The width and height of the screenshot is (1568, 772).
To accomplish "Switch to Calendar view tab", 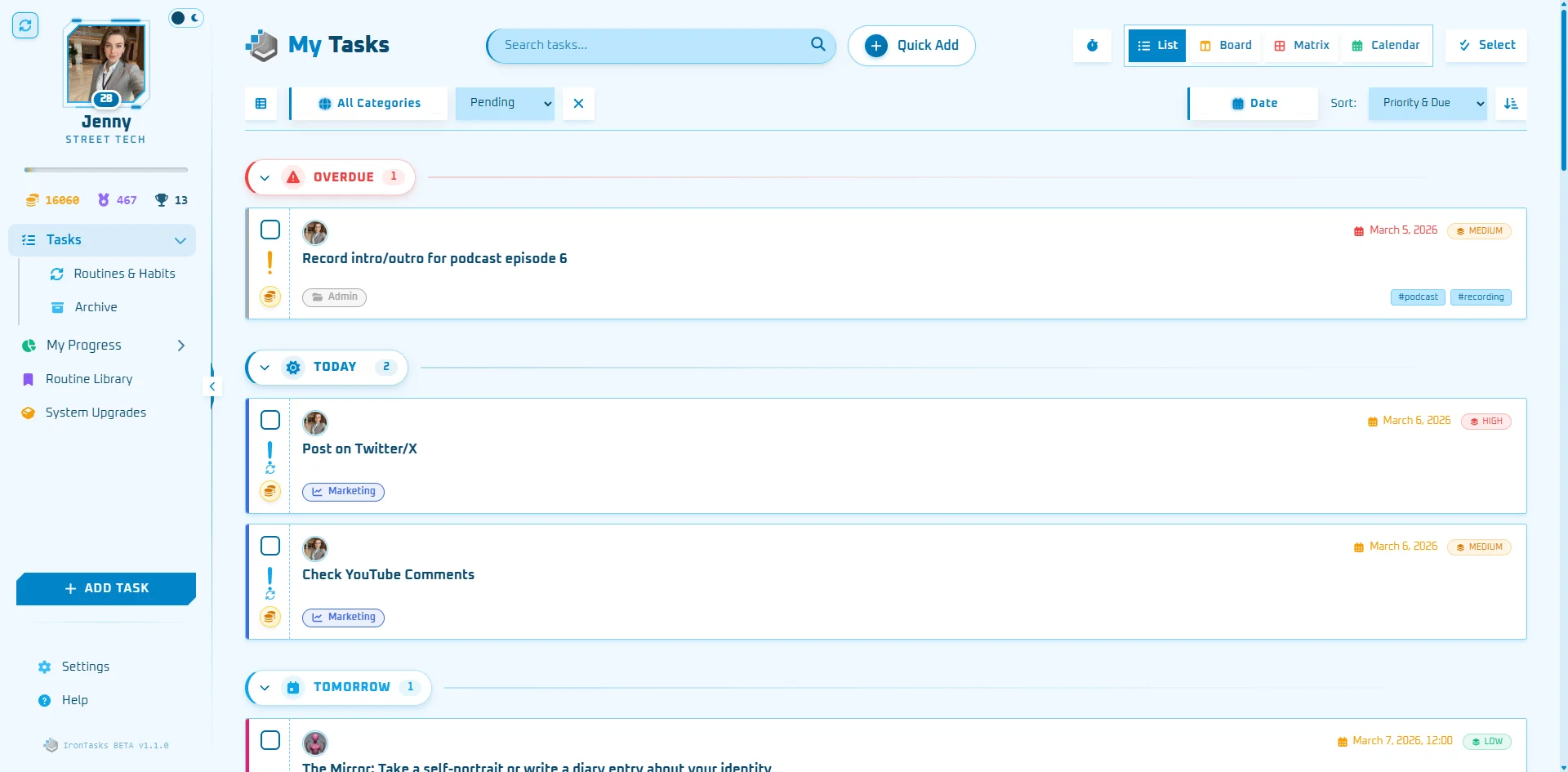I will (1386, 46).
